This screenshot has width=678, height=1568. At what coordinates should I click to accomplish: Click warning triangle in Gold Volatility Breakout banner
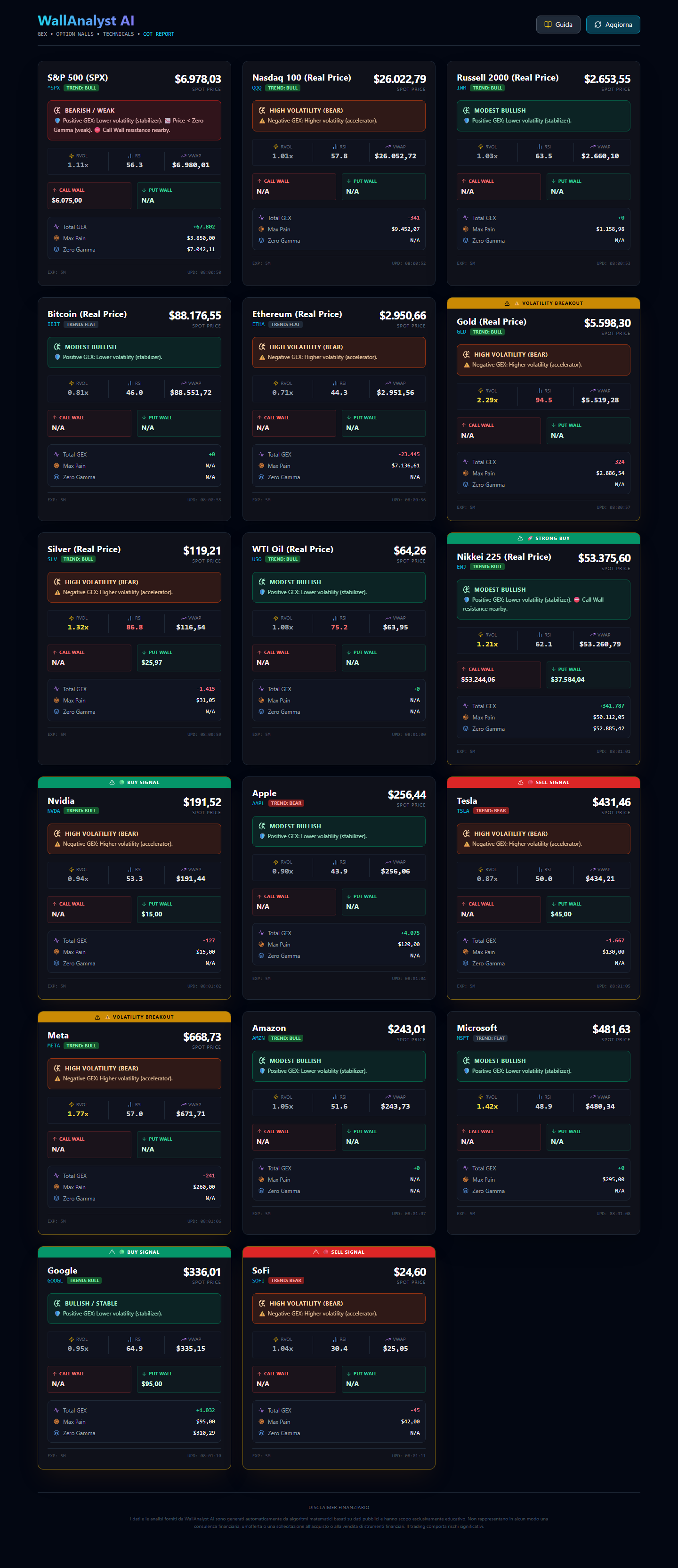(507, 303)
